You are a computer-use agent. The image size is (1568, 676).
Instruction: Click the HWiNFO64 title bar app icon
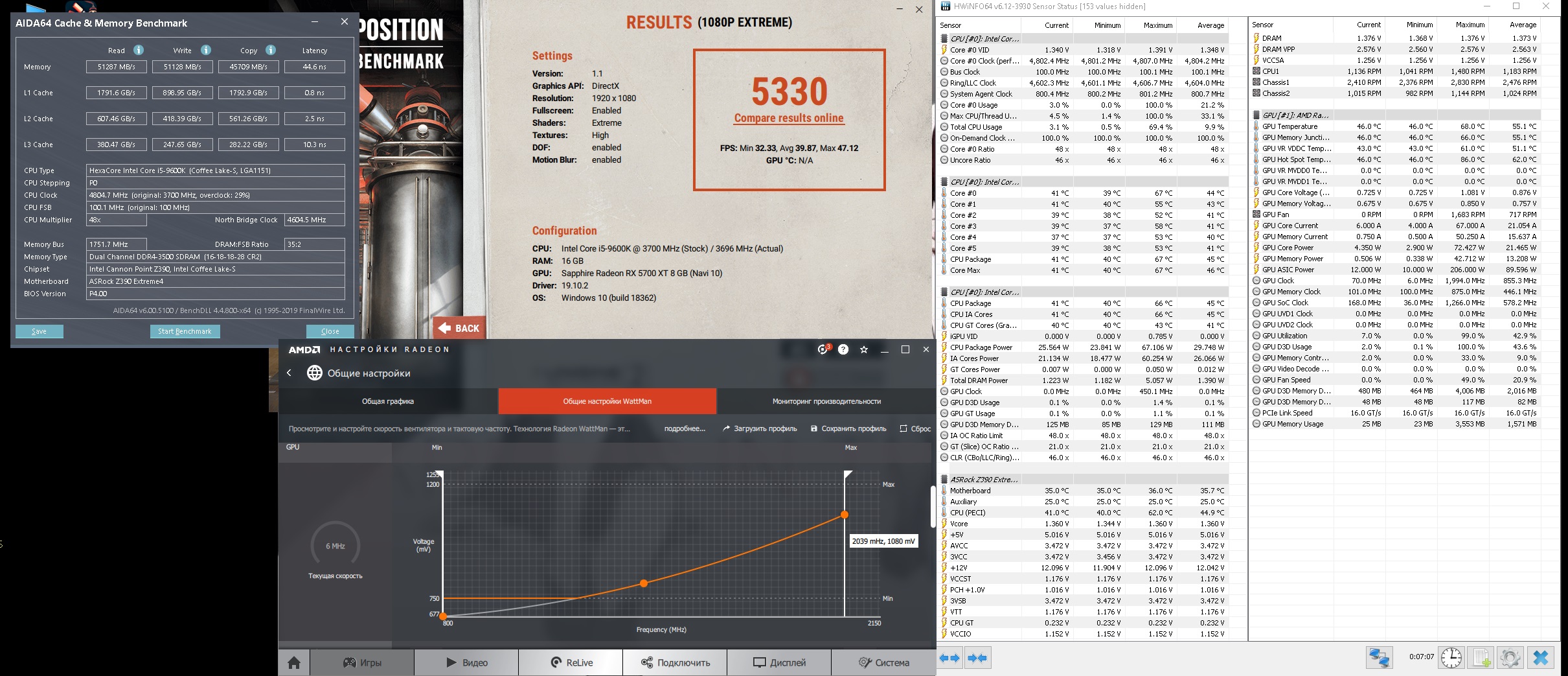(x=946, y=6)
